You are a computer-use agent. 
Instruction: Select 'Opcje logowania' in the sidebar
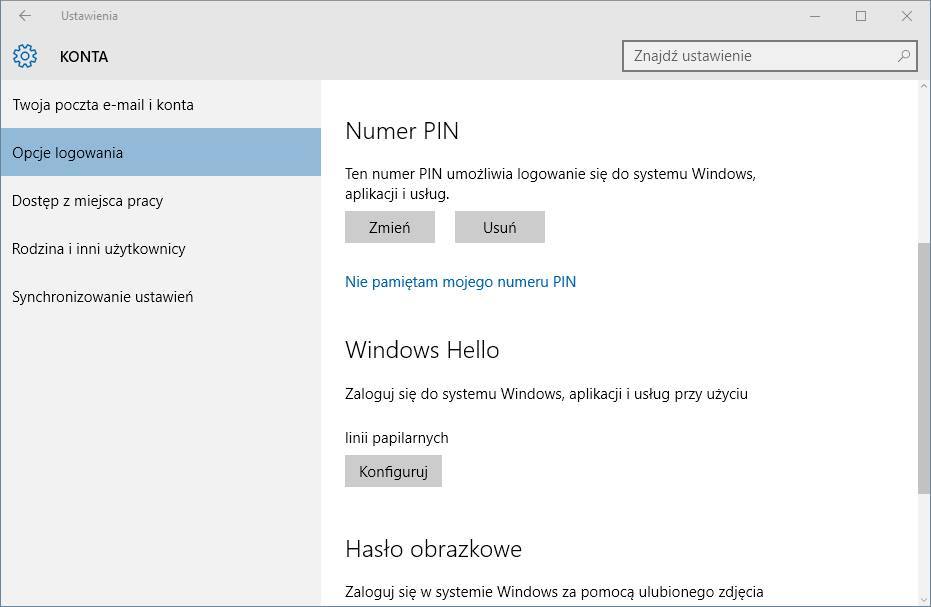[161, 152]
